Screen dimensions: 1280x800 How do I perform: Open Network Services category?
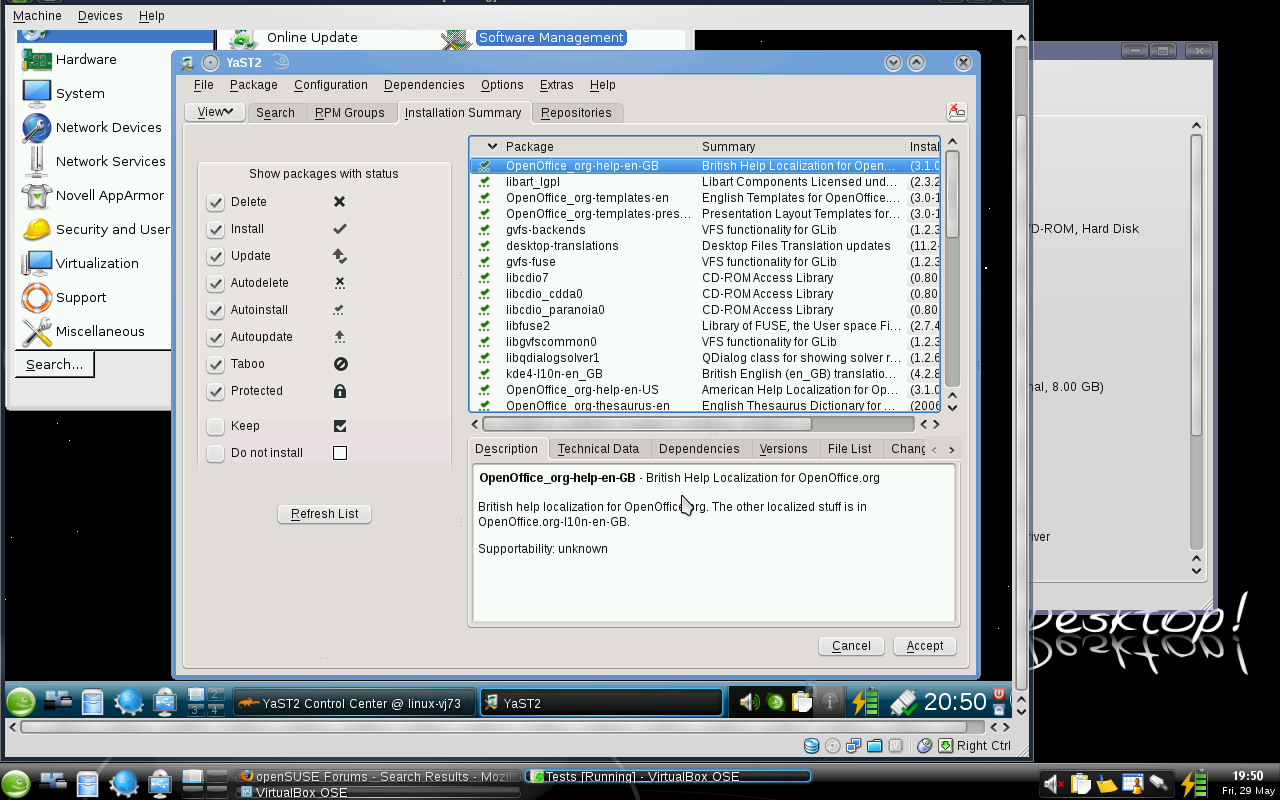94,162
